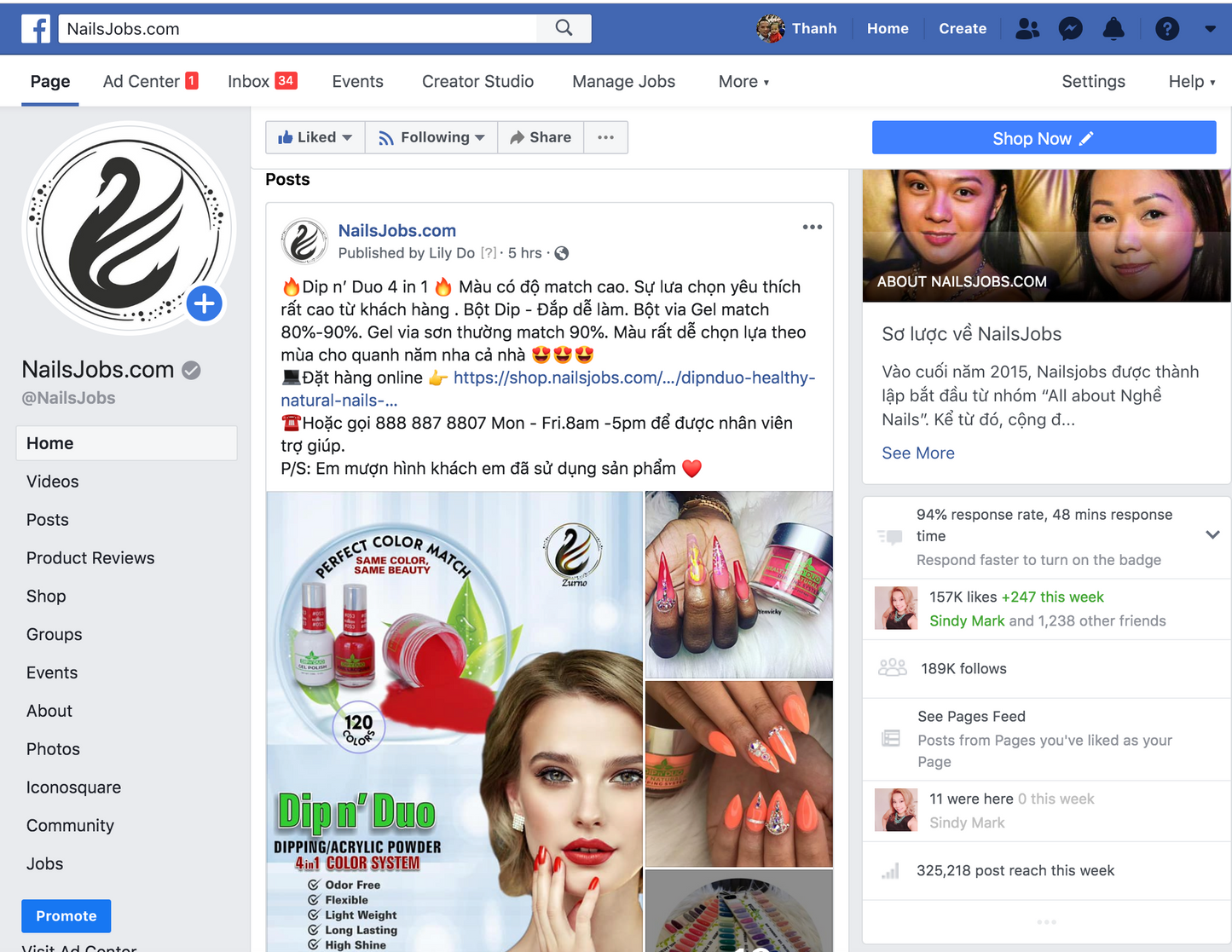The width and height of the screenshot is (1232, 952).
Task: Expand the response rate chevron
Action: [x=1212, y=535]
